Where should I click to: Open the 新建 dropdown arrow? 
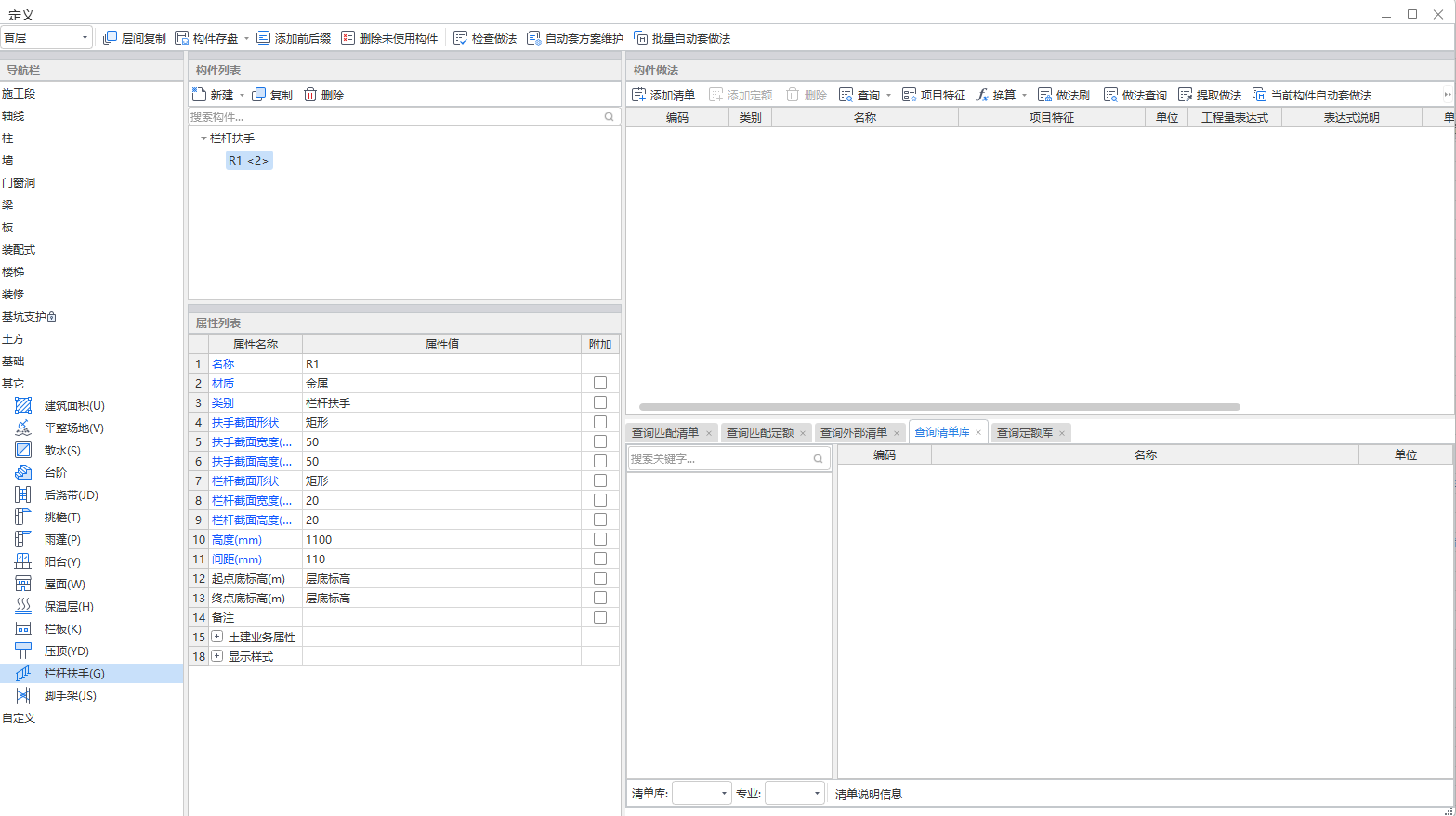(242, 96)
